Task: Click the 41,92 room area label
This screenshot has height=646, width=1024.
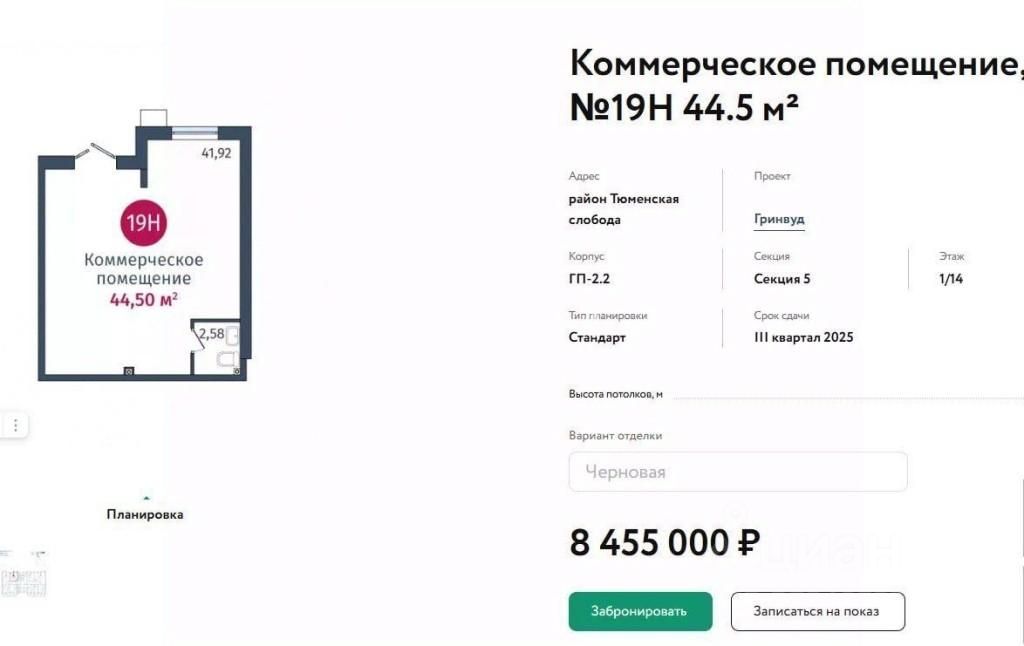Action: pyautogui.click(x=216, y=153)
